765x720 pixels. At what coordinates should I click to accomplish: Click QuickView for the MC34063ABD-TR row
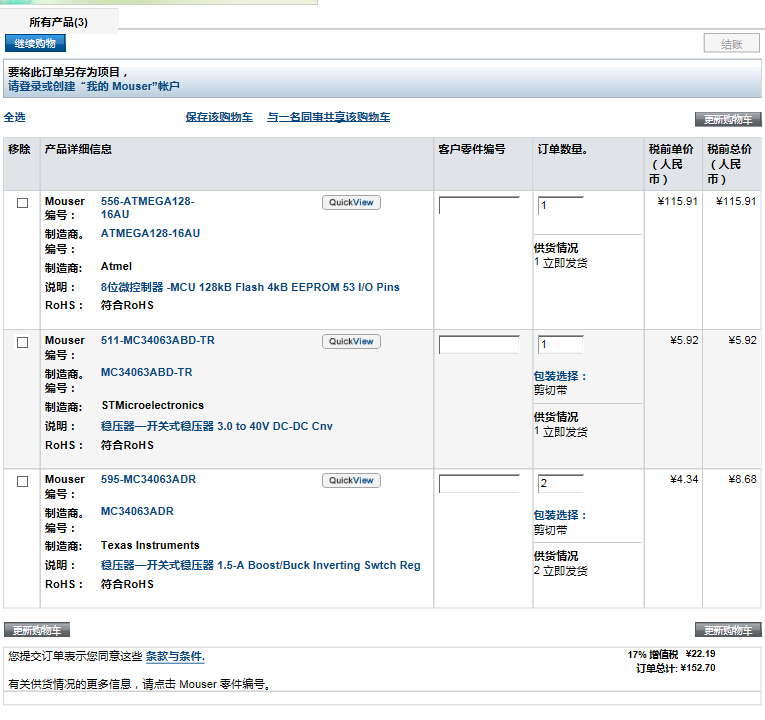pos(351,341)
